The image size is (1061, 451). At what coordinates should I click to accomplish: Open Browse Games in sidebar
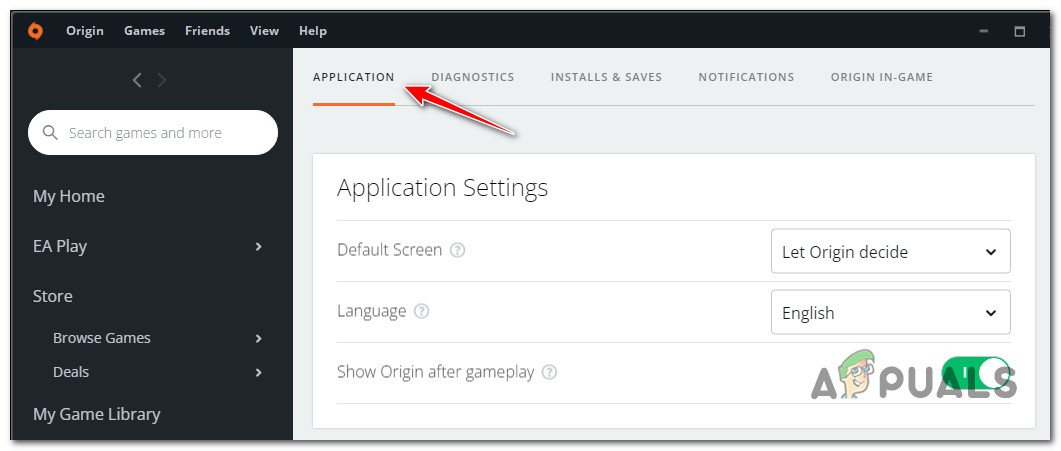101,338
